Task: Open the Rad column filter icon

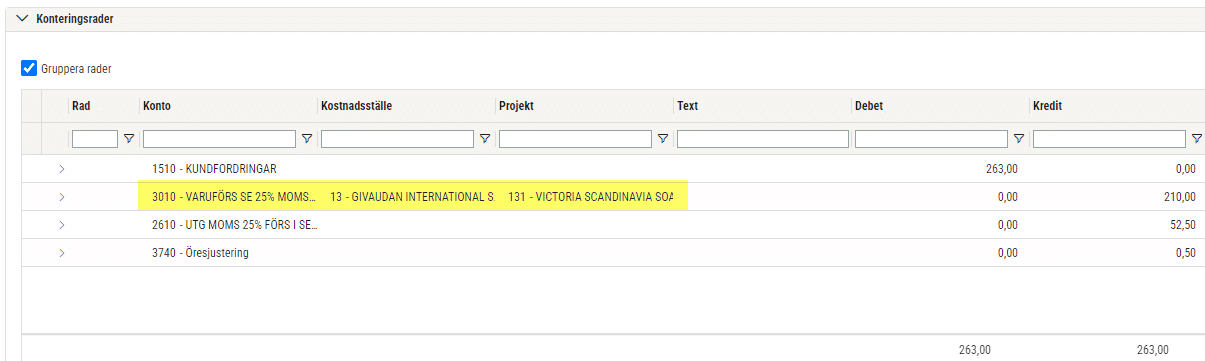Action: 128,139
